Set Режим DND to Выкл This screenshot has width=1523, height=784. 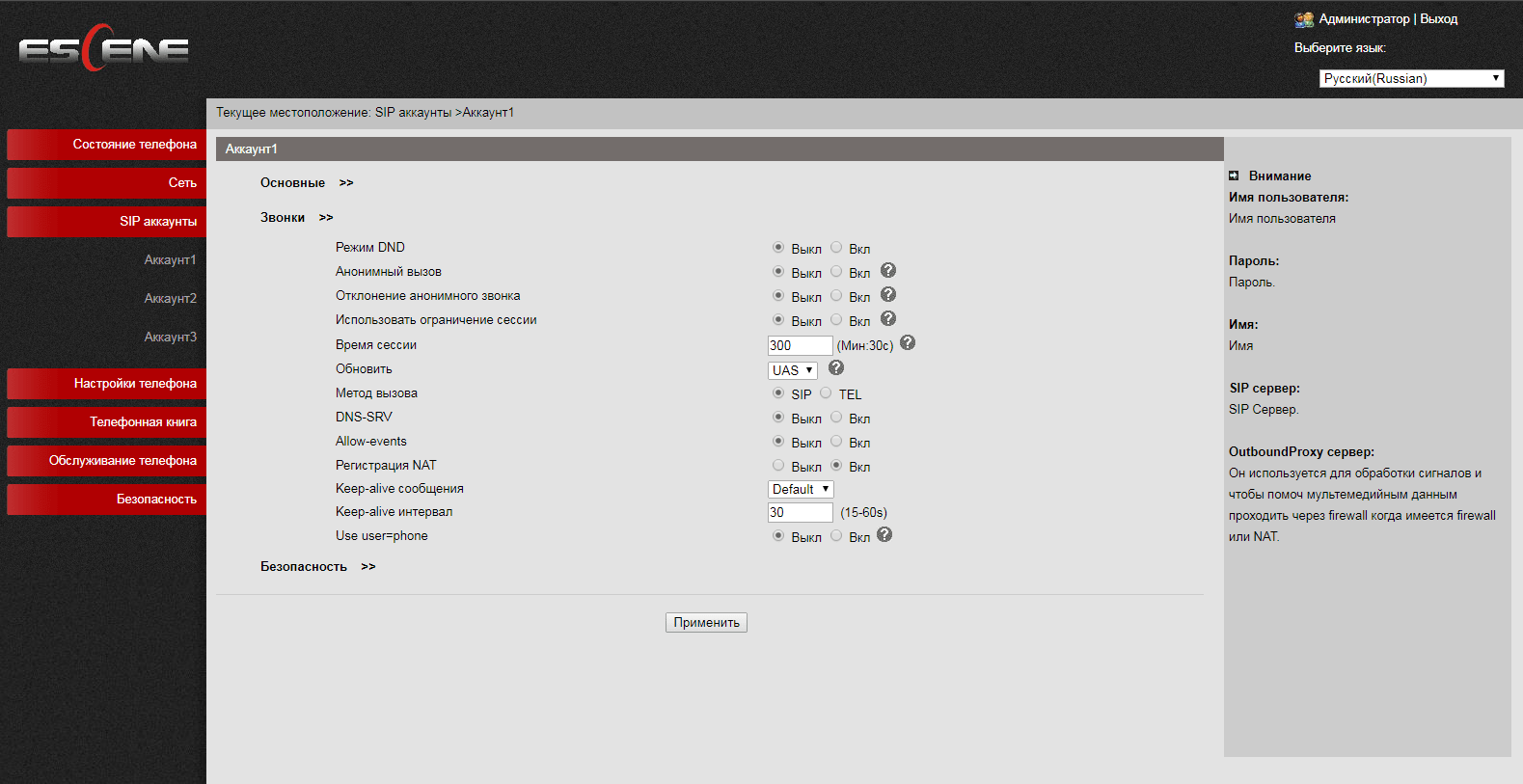click(x=778, y=248)
